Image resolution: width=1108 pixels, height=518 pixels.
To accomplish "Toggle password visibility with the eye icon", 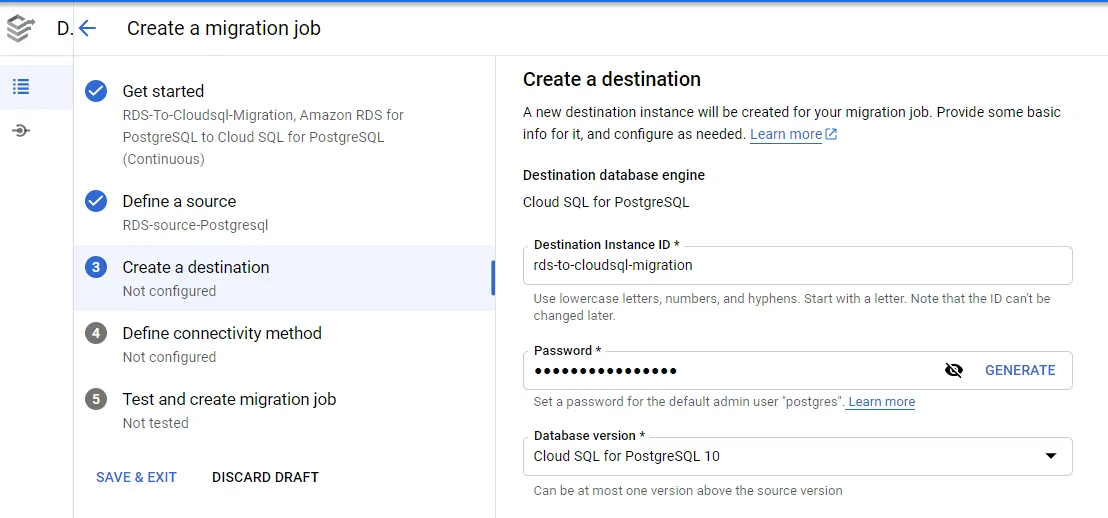I will (954, 370).
